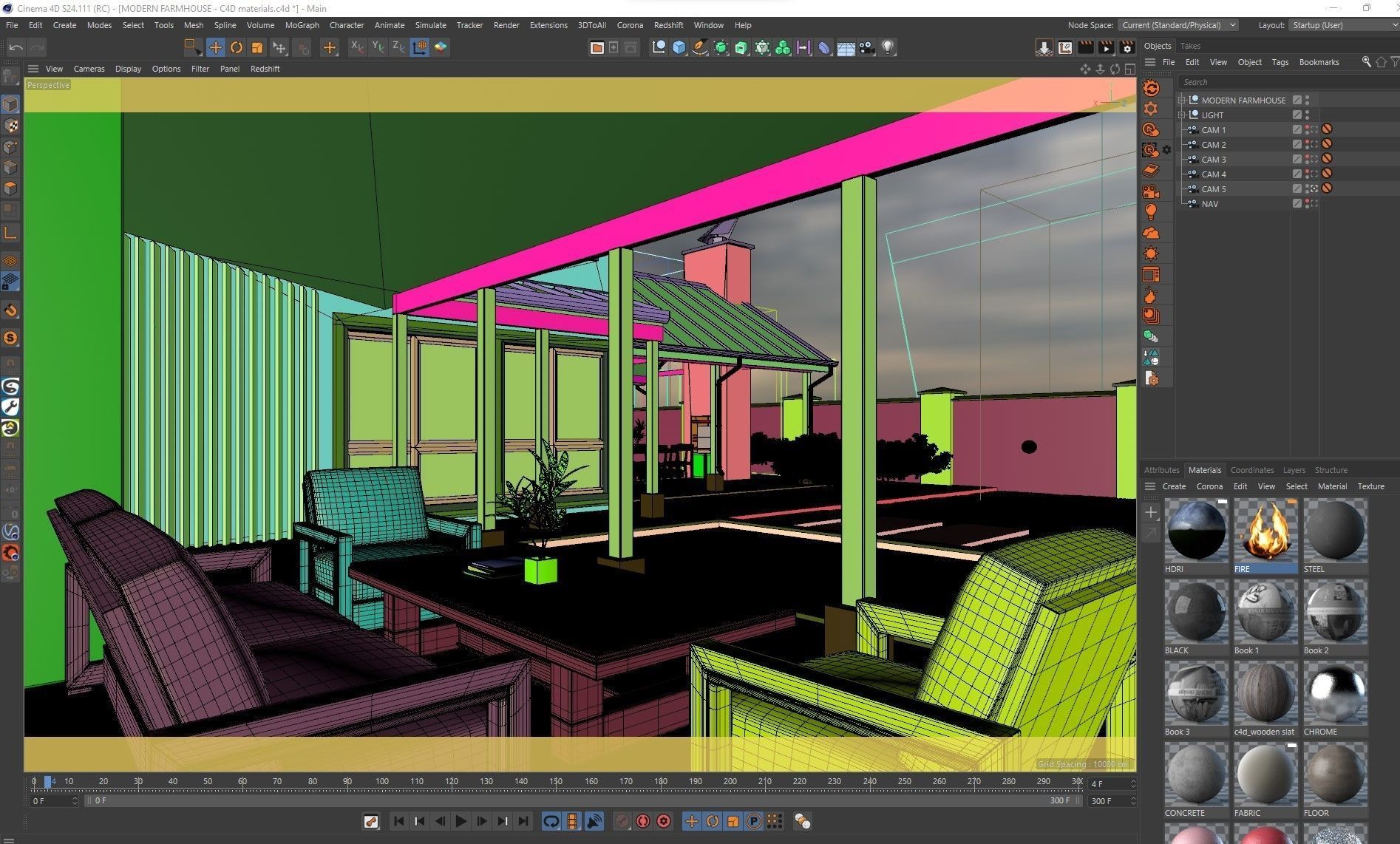Open the Render menu
Image resolution: width=1400 pixels, height=844 pixels.
pyautogui.click(x=506, y=25)
